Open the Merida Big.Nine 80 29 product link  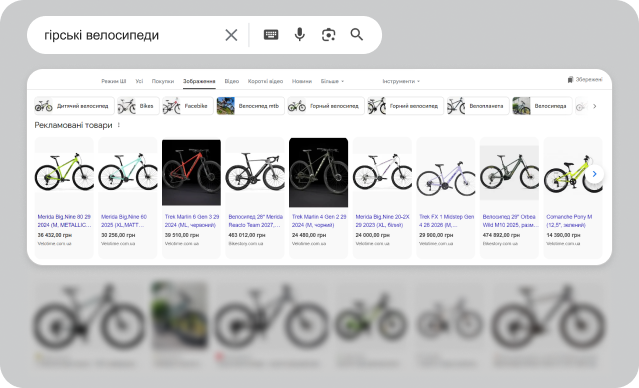64,220
